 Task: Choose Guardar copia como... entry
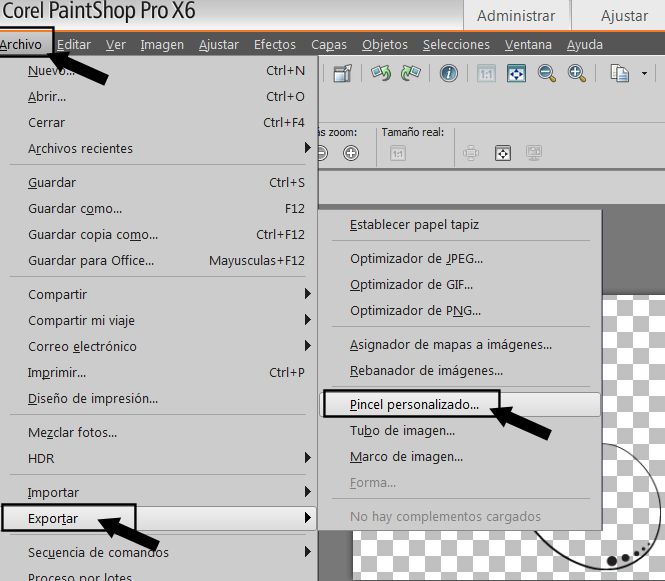tap(159, 235)
